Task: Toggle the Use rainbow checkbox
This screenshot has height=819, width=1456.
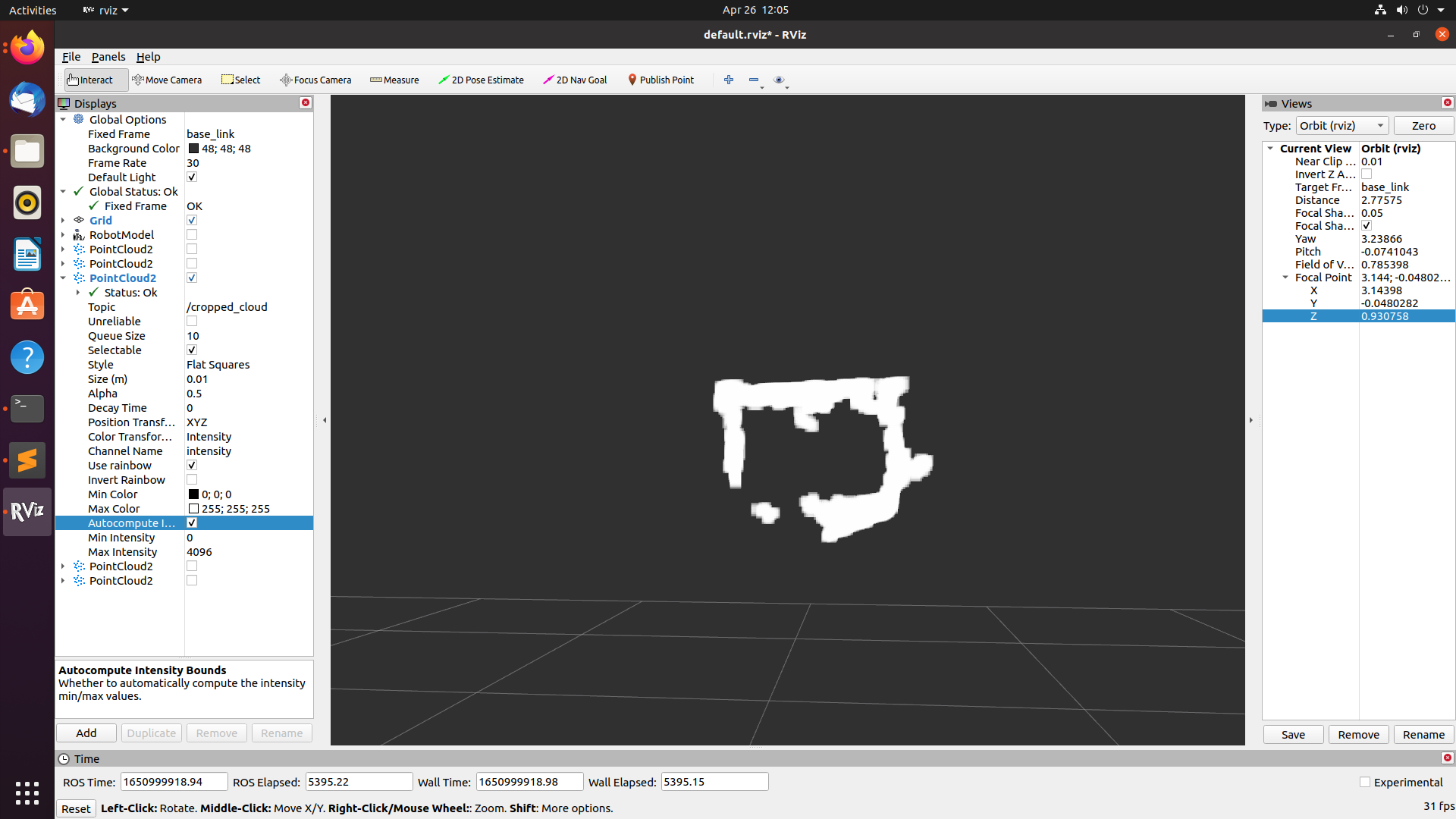Action: pos(192,466)
